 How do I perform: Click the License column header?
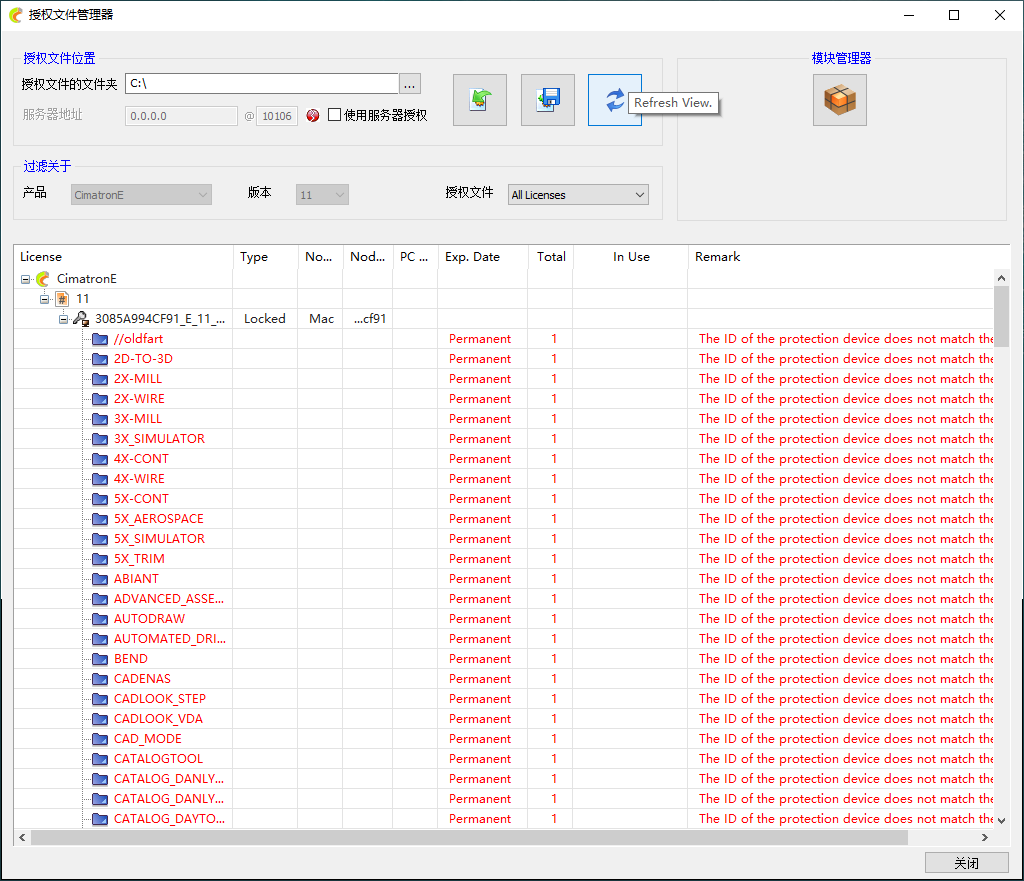tap(123, 257)
